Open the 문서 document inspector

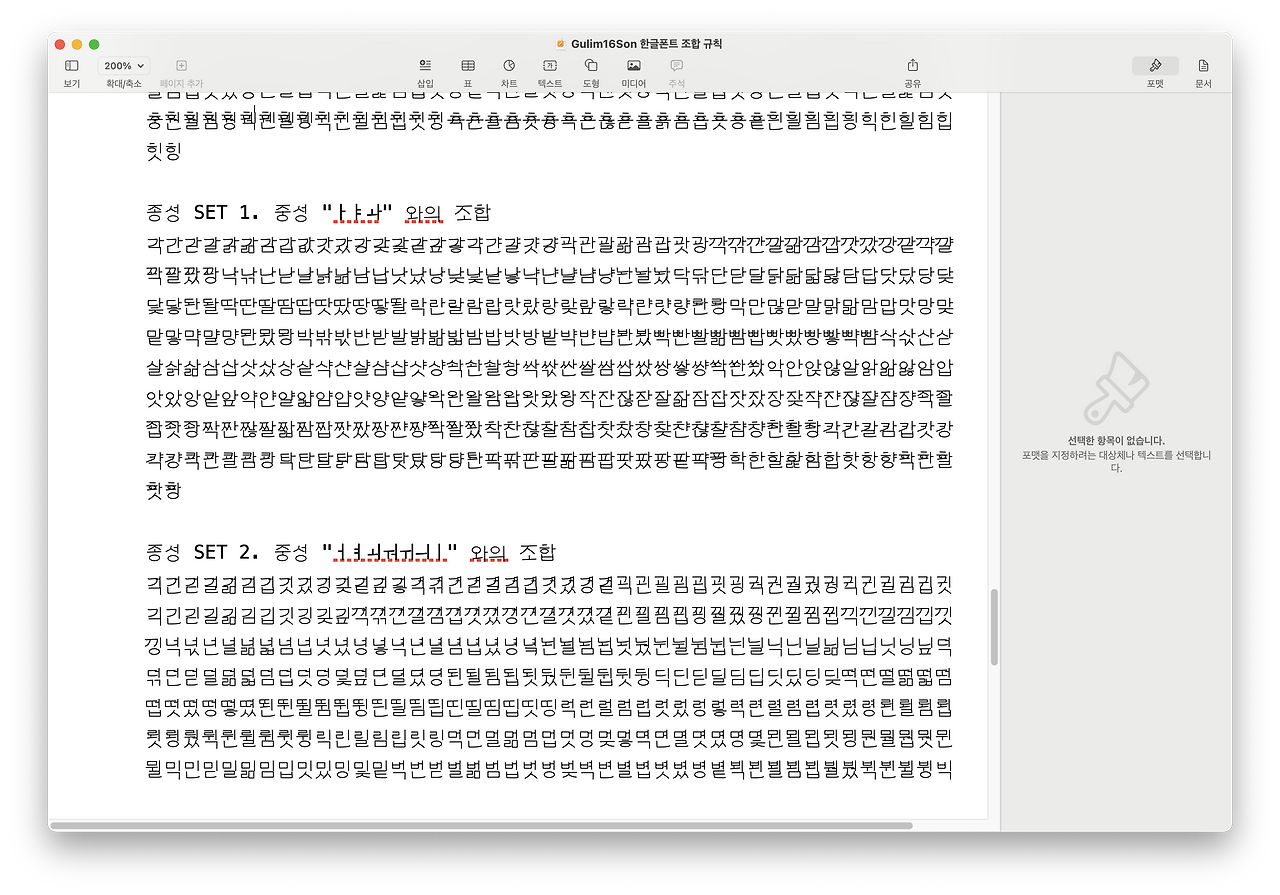[x=1203, y=66]
